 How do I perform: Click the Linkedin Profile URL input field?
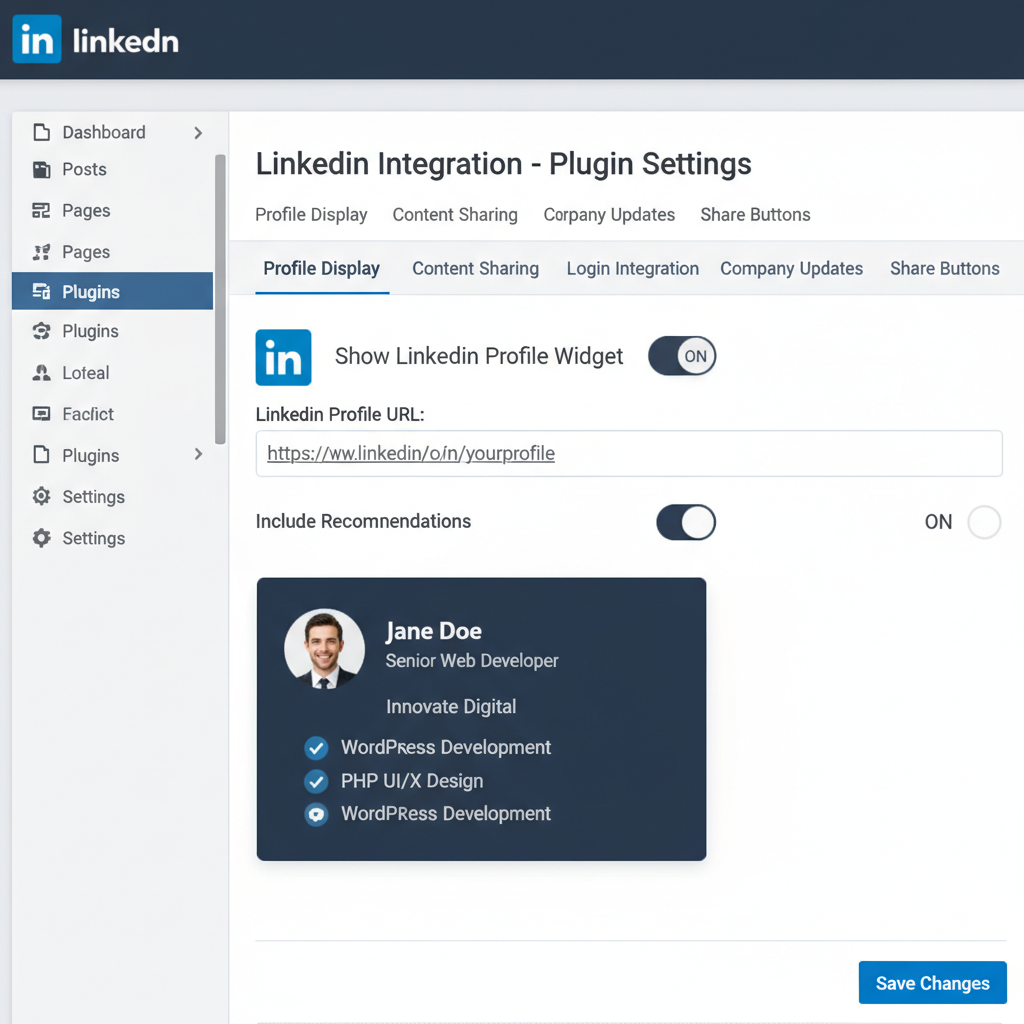[x=629, y=453]
